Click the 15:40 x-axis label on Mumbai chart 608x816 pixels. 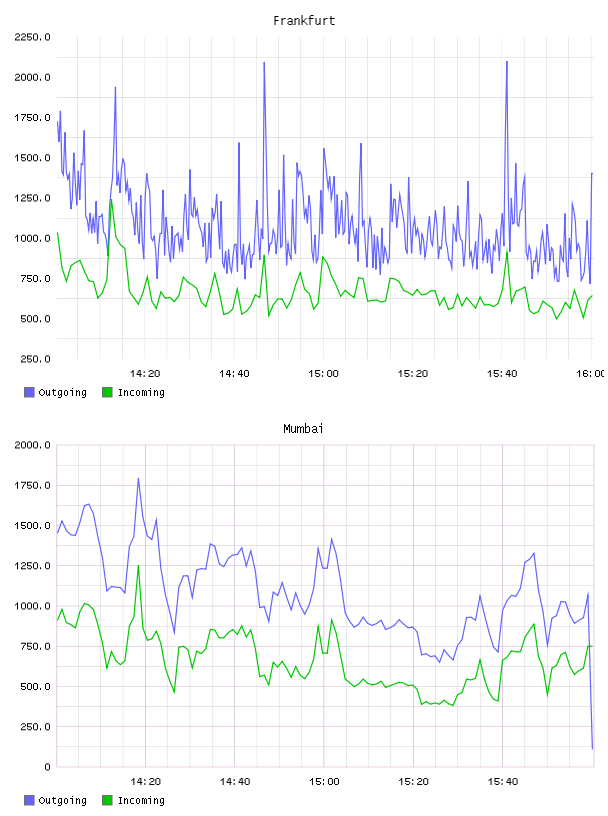click(503, 782)
